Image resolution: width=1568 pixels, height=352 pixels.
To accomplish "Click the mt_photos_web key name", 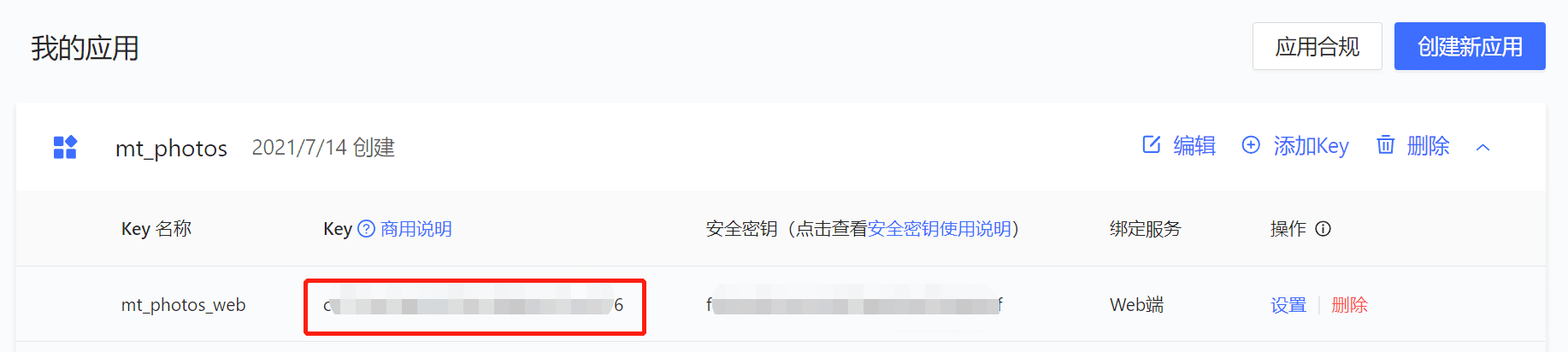I will tap(184, 305).
